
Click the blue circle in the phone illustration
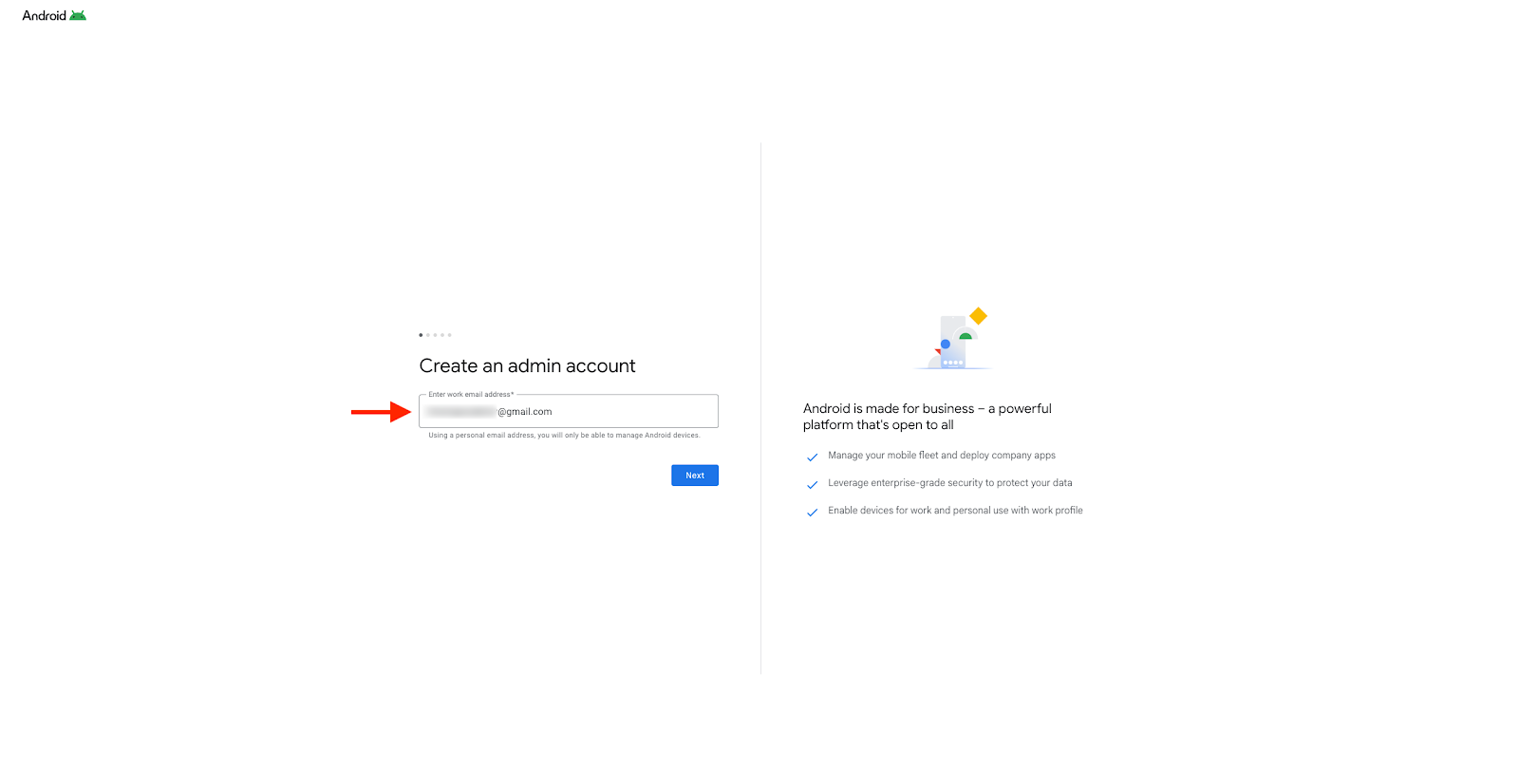point(946,344)
